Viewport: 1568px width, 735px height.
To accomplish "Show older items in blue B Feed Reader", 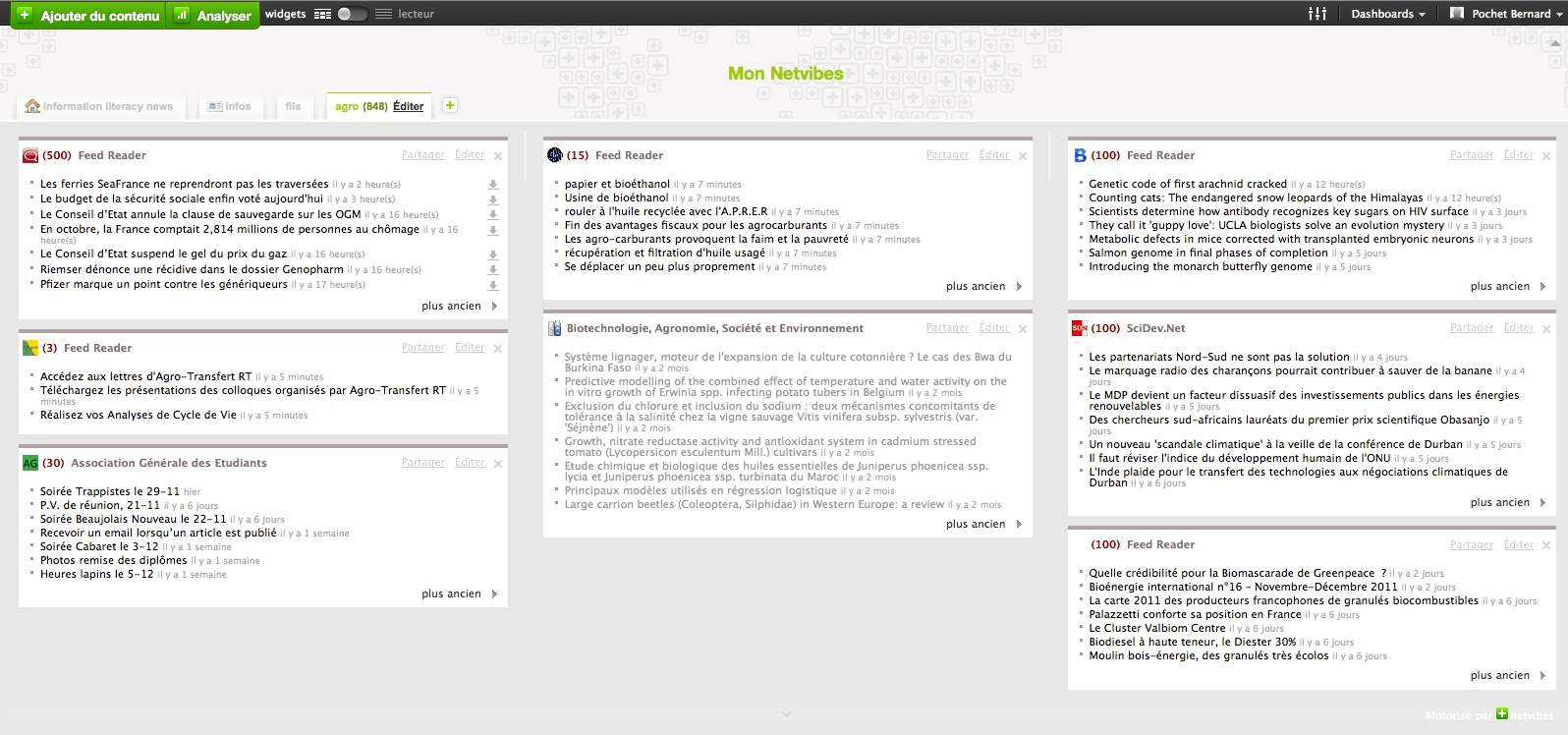I will [1508, 286].
